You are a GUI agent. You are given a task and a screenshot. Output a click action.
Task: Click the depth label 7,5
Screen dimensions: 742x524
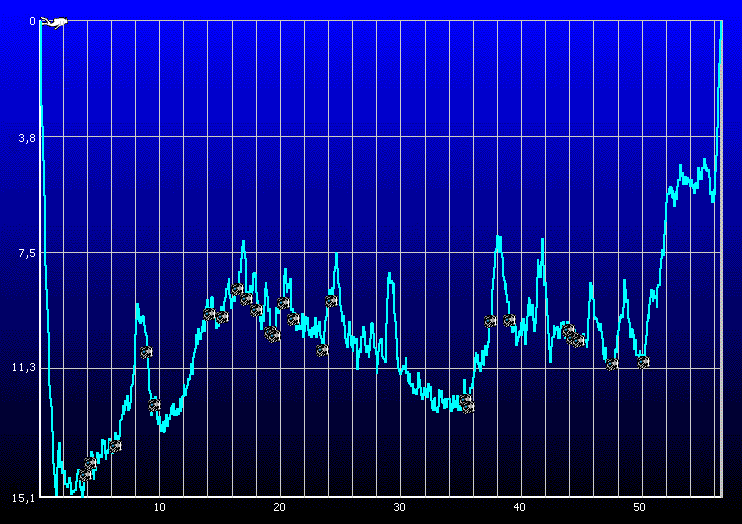click(x=26, y=254)
